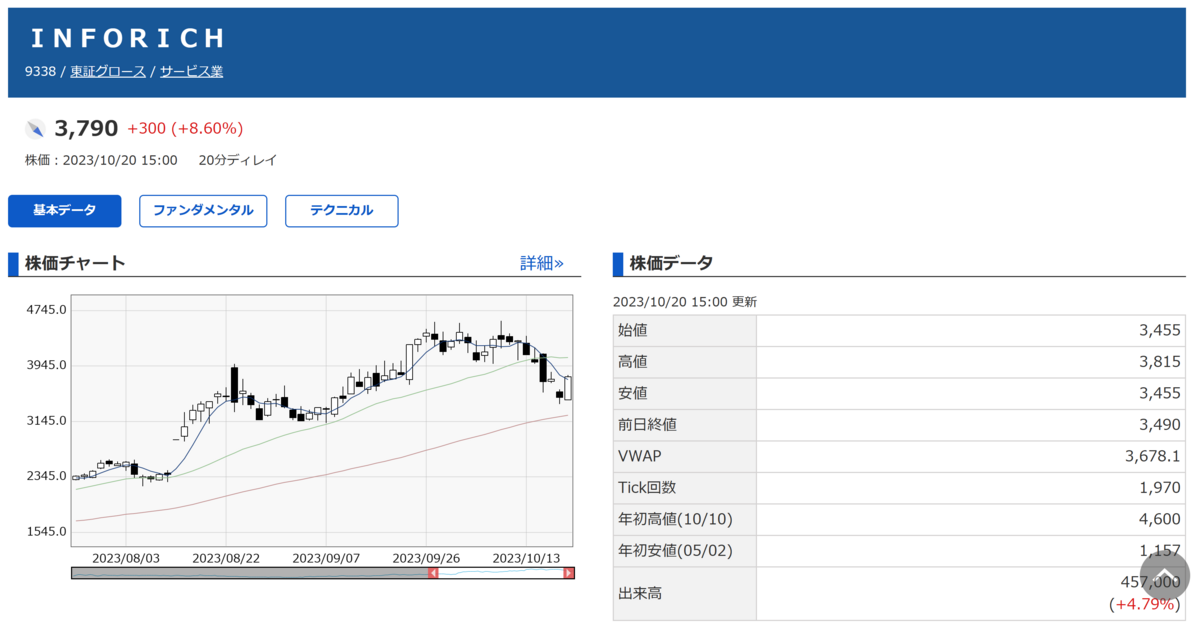
Task: Click the Tick回数 value 1,970
Action: point(1160,488)
